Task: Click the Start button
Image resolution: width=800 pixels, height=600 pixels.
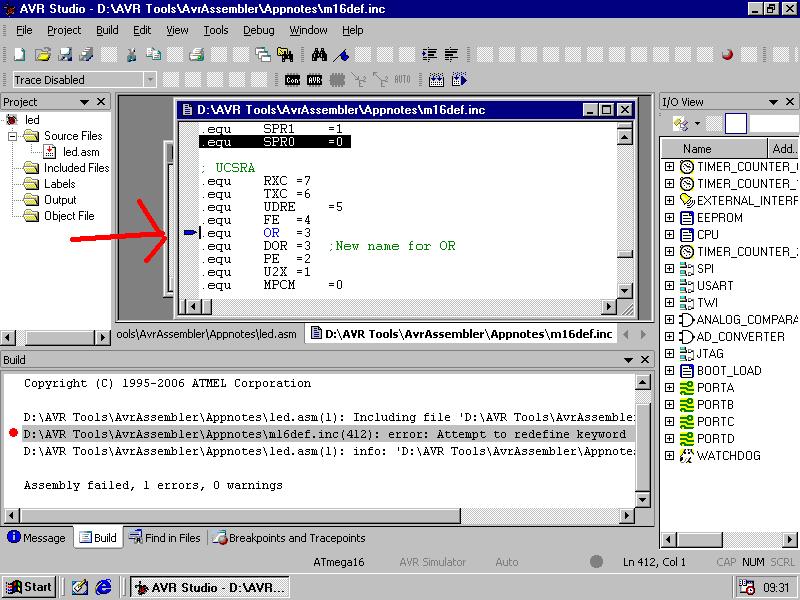Action: (x=29, y=587)
